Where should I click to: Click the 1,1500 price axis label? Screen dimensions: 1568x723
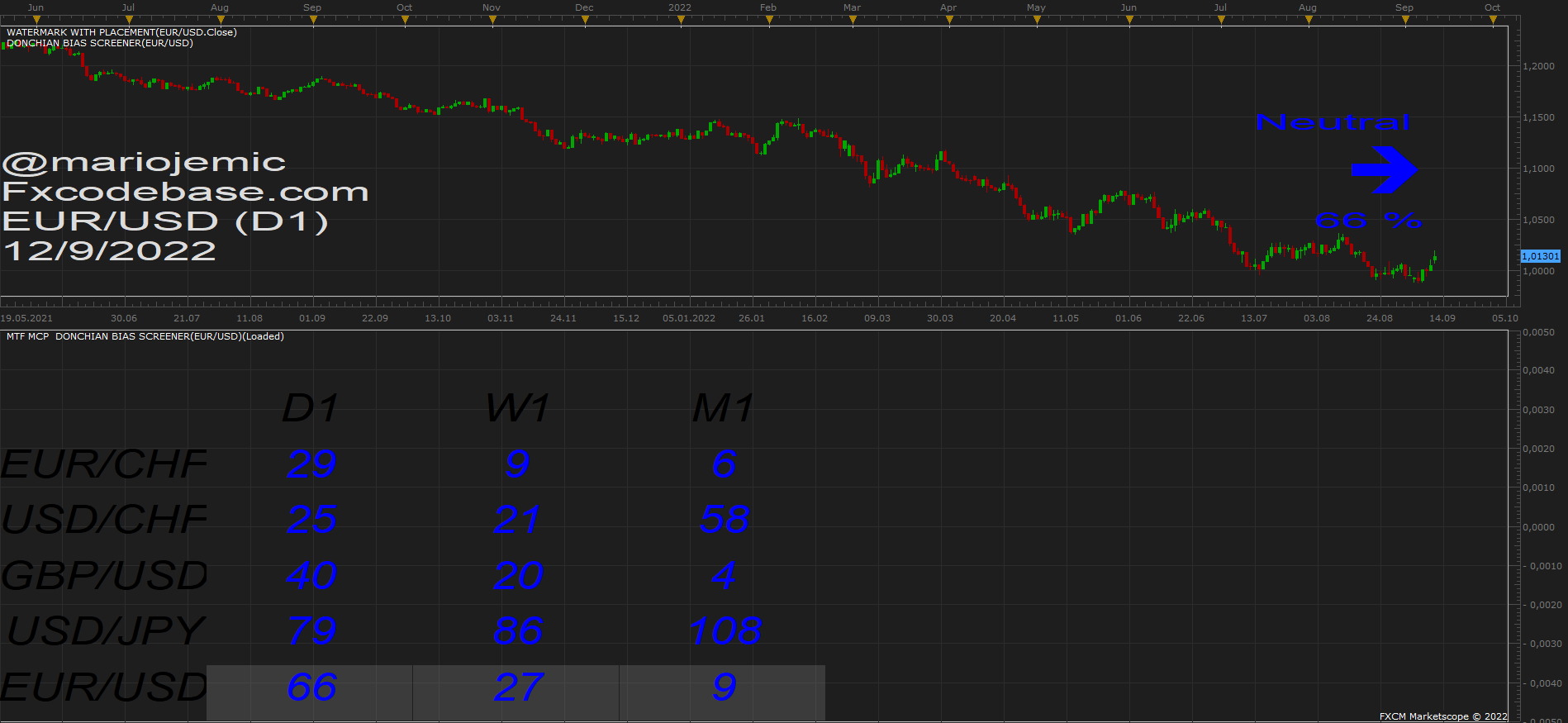[x=1538, y=117]
